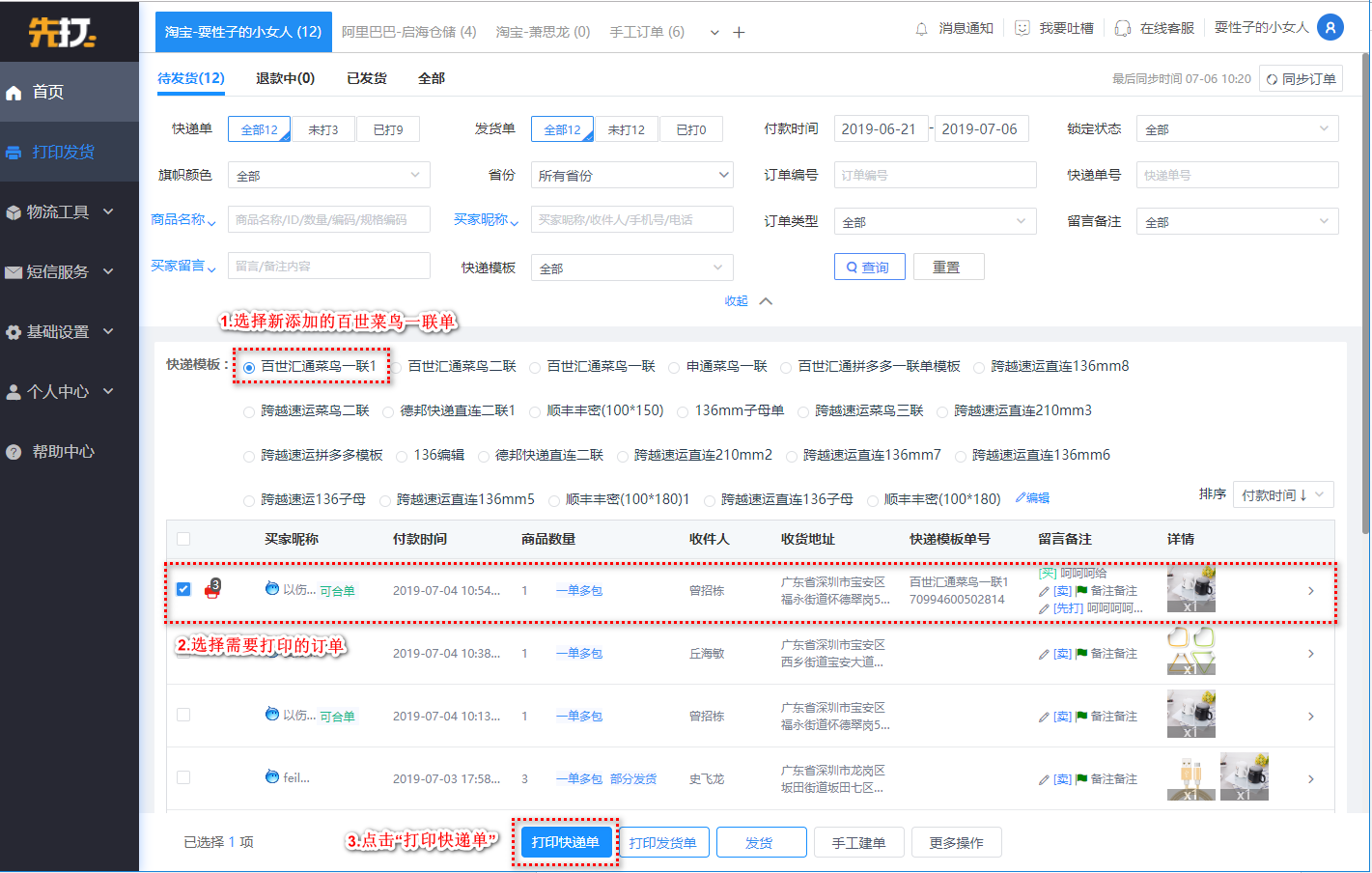Toggle the select-all checkbox in table header
This screenshot has width=1372, height=873.
[x=183, y=539]
